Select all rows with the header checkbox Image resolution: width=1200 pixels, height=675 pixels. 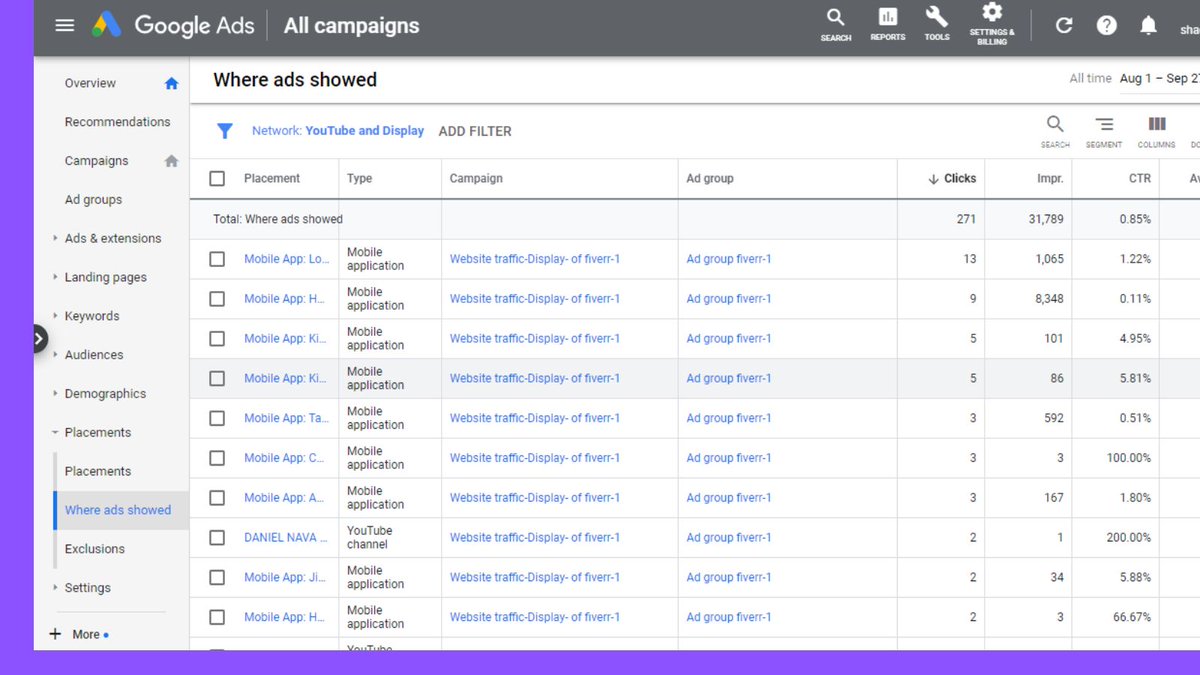[x=217, y=179]
